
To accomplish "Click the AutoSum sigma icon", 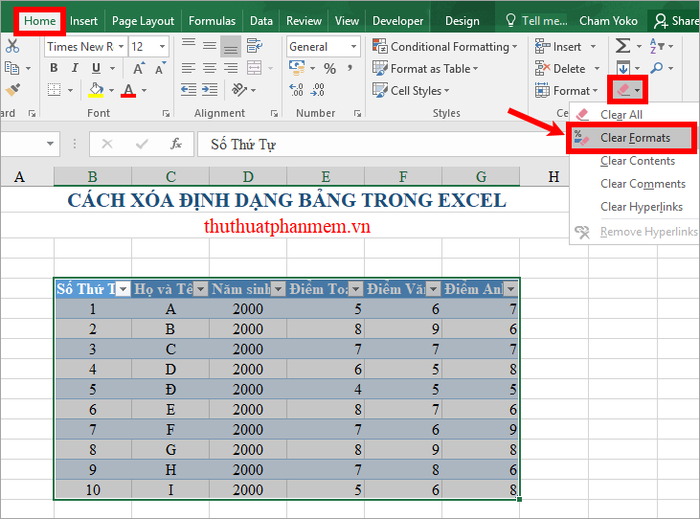I will pos(623,46).
